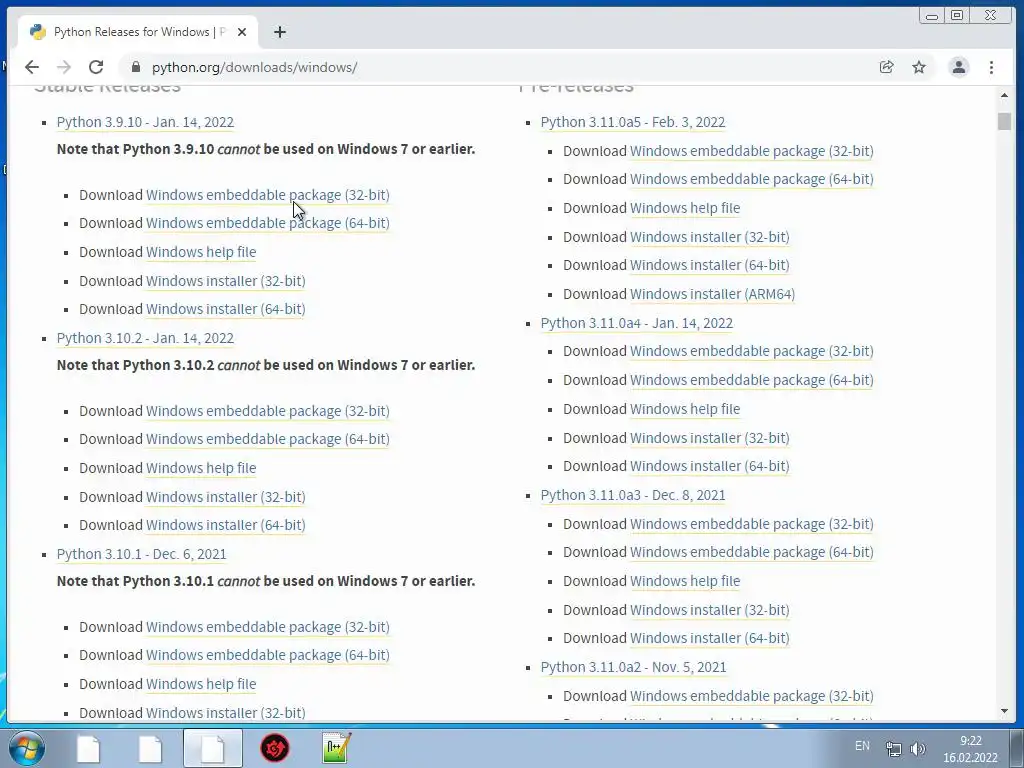Download 3.11.0a3 embeddable package (32-bit)
The image size is (1024, 768).
[752, 524]
